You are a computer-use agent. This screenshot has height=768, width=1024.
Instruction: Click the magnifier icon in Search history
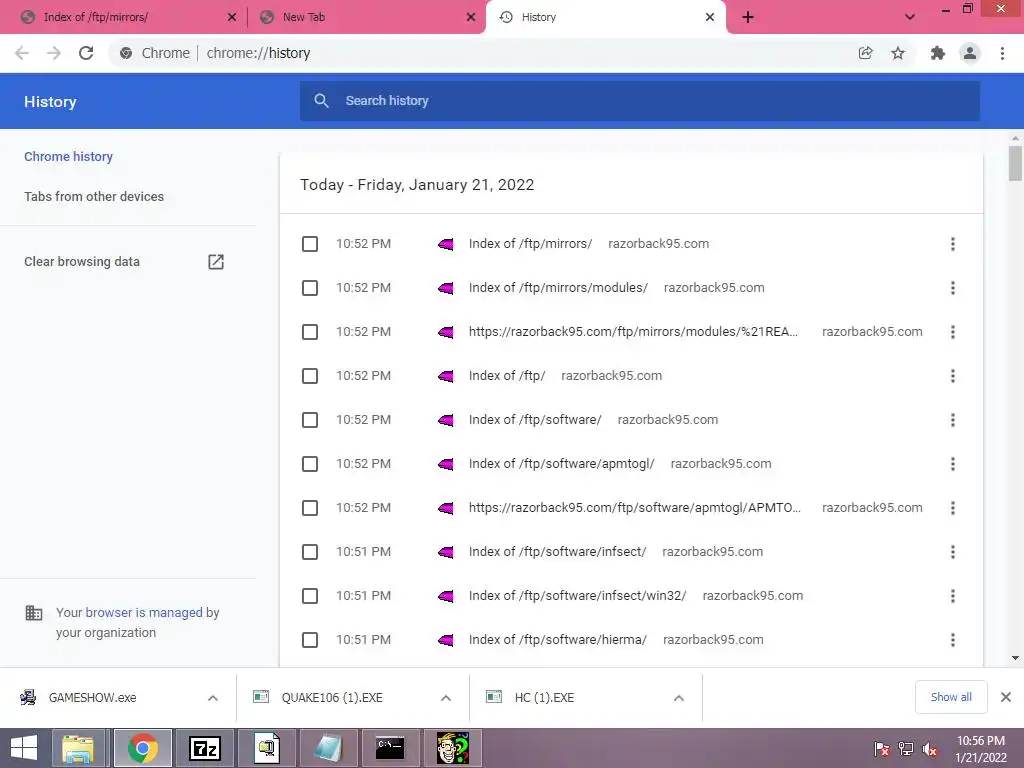click(321, 101)
